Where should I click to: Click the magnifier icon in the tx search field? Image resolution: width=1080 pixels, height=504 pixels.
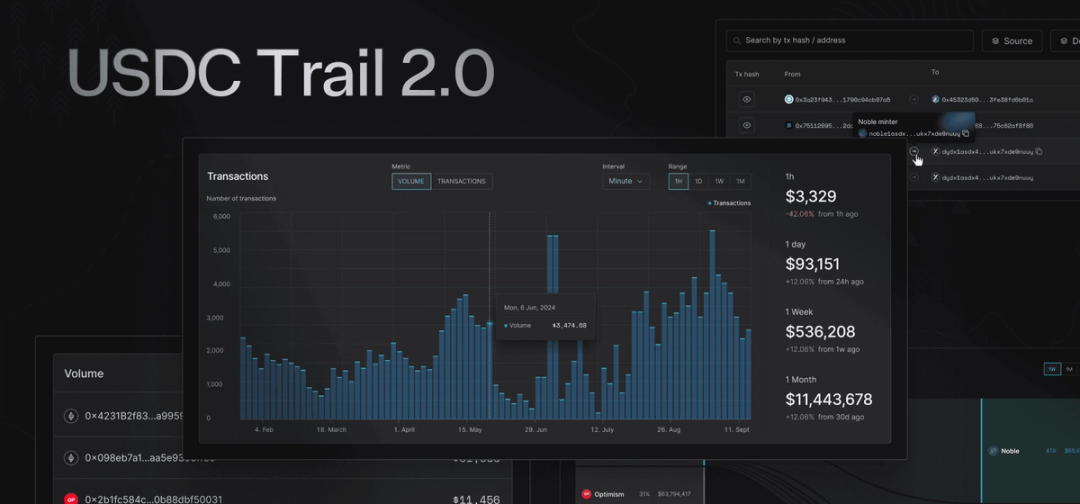pos(738,41)
